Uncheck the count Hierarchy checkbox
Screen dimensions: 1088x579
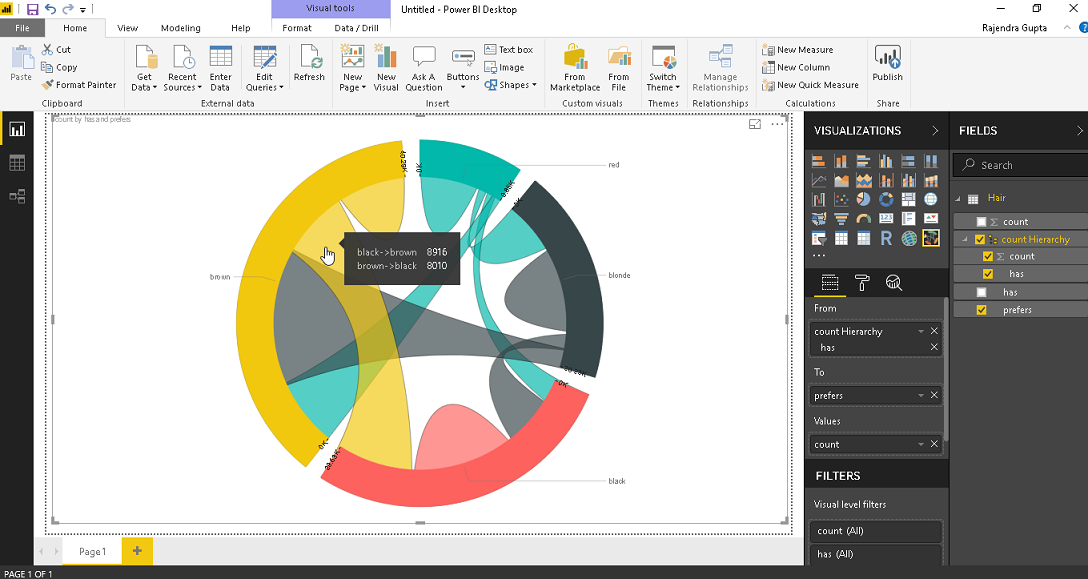click(x=980, y=240)
